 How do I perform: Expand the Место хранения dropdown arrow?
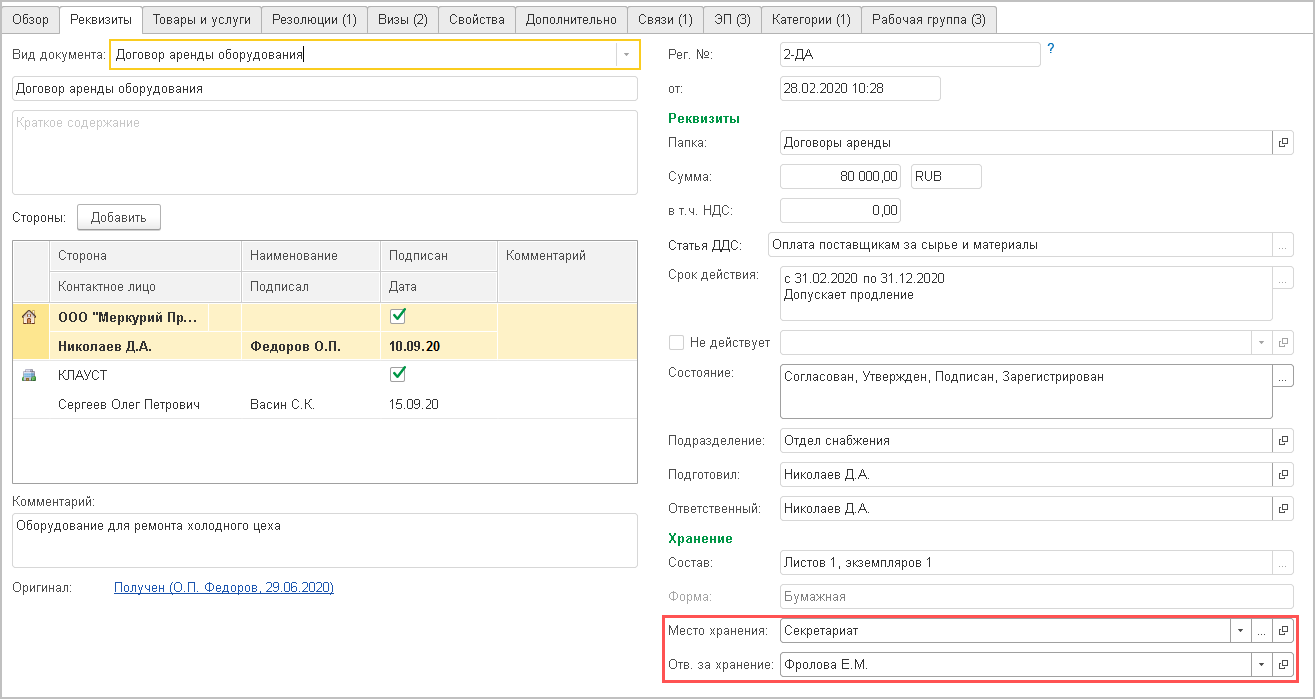click(x=1240, y=631)
